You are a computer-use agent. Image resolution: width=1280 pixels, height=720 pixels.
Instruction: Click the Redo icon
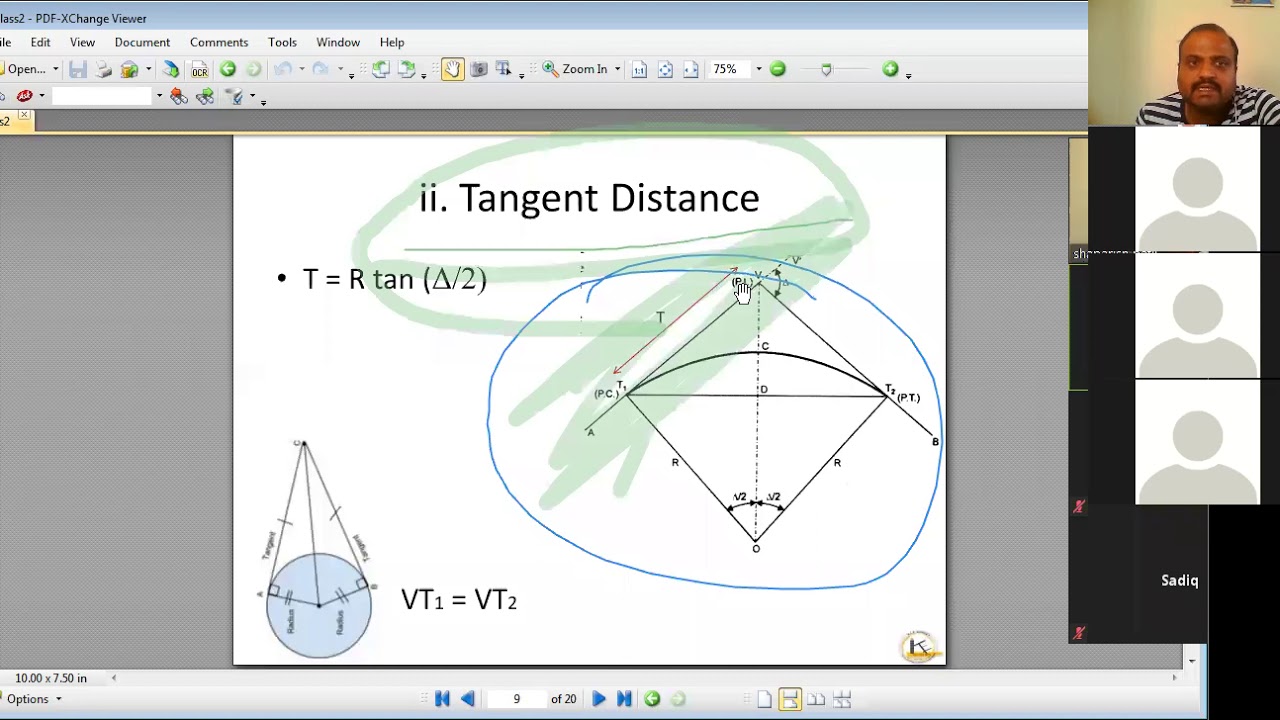tap(320, 69)
